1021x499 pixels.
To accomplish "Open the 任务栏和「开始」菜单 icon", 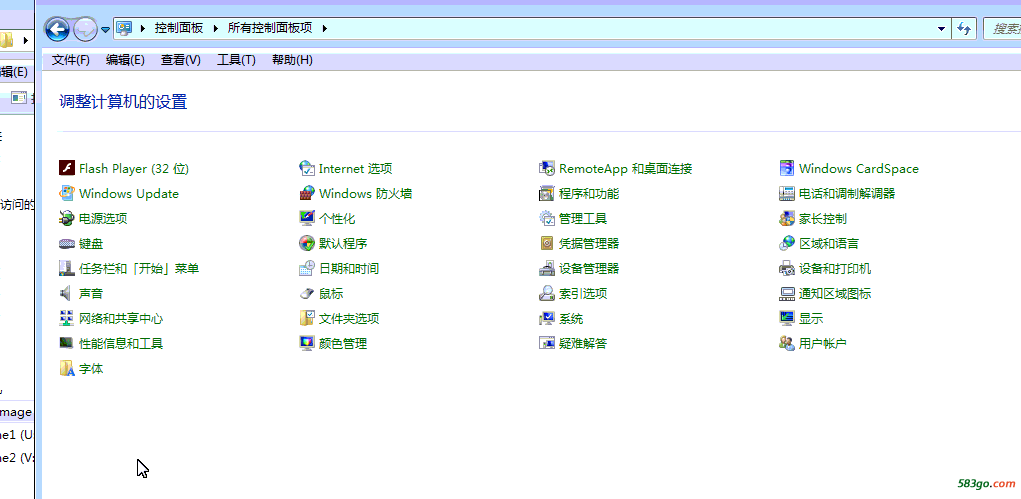I will (x=67, y=268).
